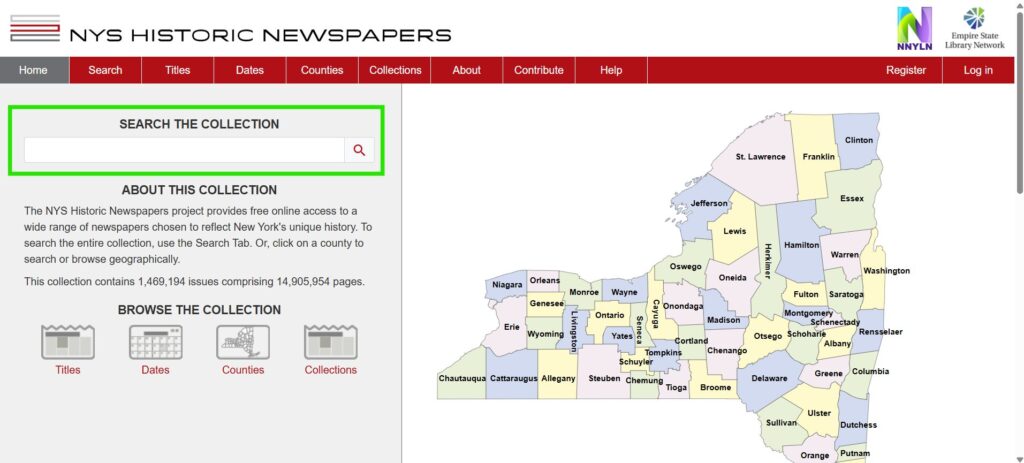Select Delaware county on the map

pos(769,379)
